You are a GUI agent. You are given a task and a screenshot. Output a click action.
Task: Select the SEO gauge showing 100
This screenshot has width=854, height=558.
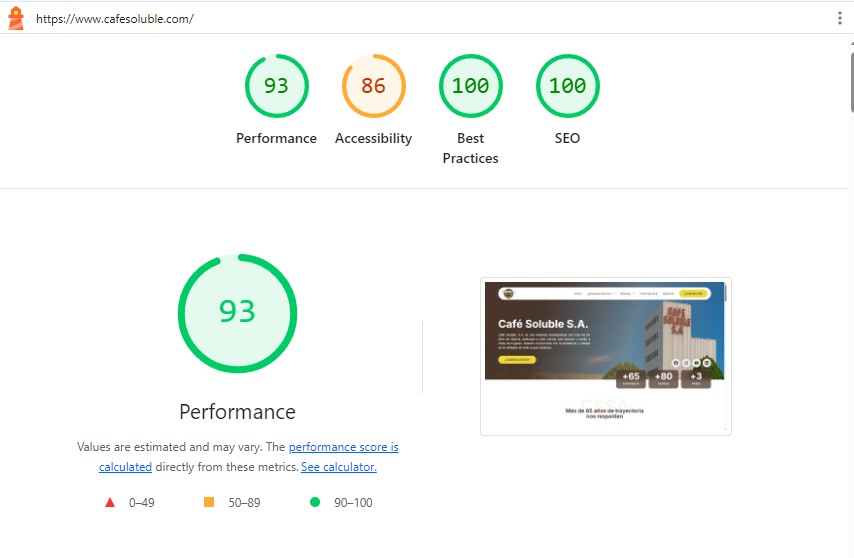click(567, 86)
